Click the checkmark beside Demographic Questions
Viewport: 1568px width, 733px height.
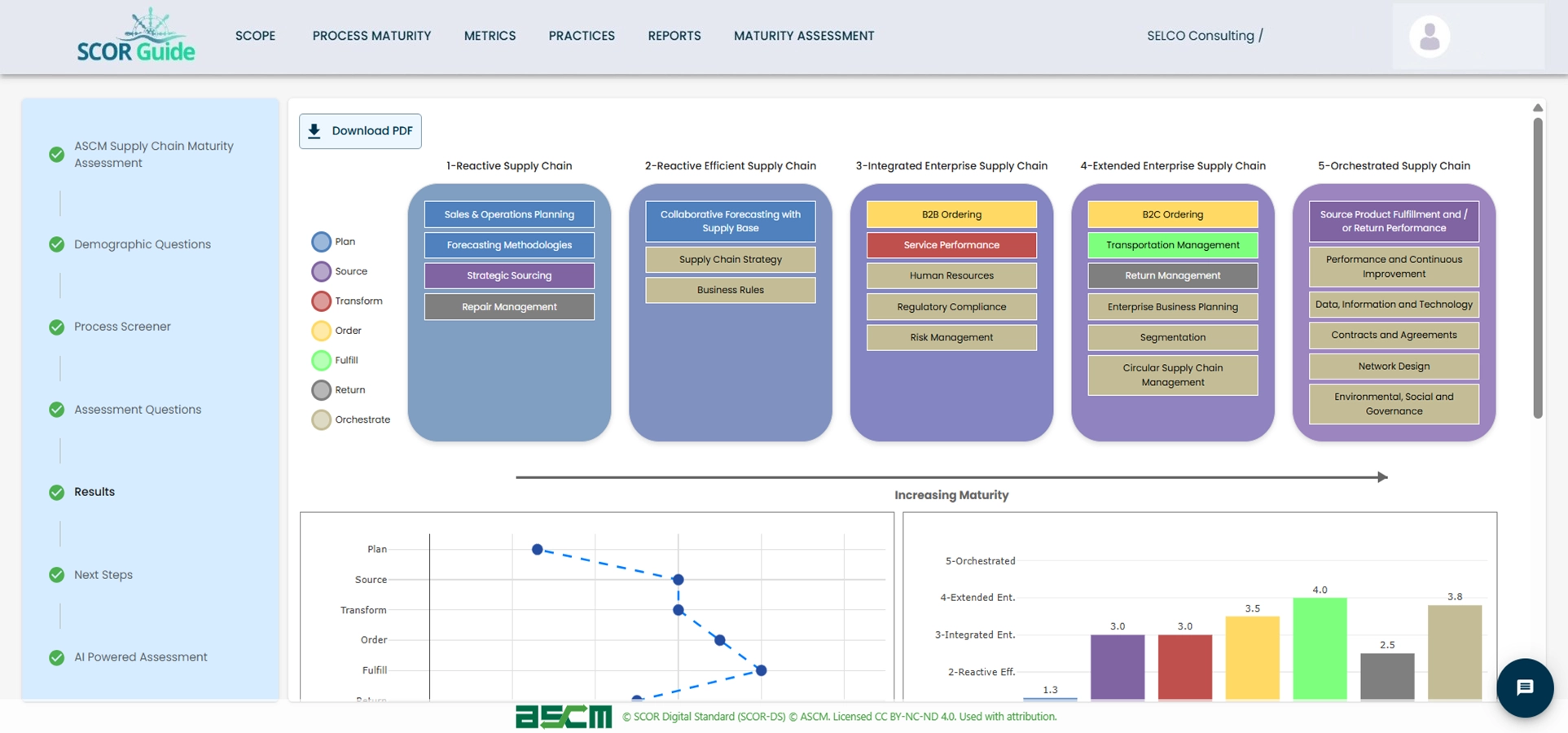pos(55,244)
